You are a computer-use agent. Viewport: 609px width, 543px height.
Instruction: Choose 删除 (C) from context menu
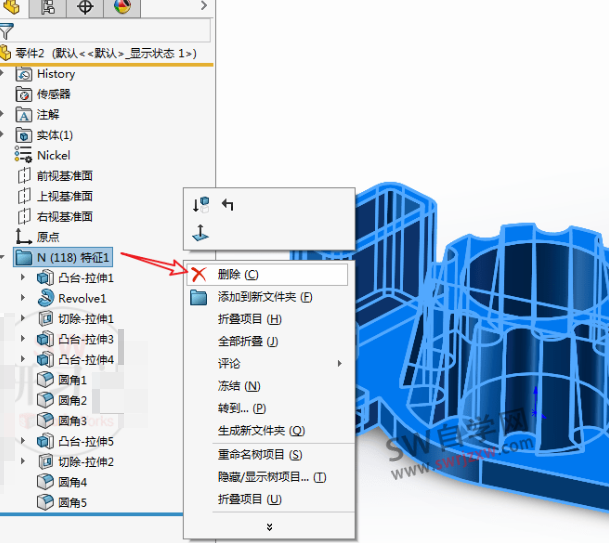pos(267,275)
